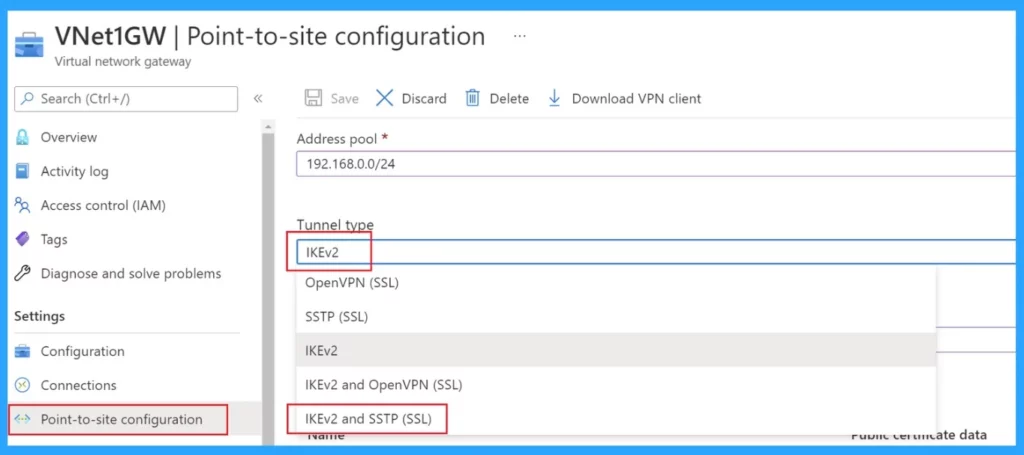Click the Connections circle icon

point(23,385)
